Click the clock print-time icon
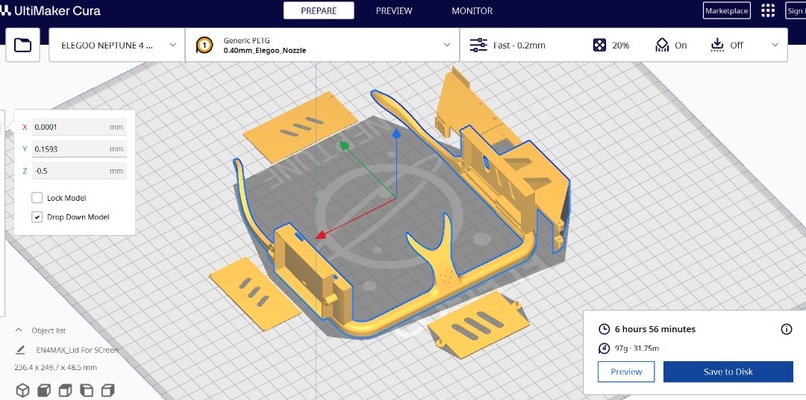Viewport: 806px width, 400px height. pos(604,329)
